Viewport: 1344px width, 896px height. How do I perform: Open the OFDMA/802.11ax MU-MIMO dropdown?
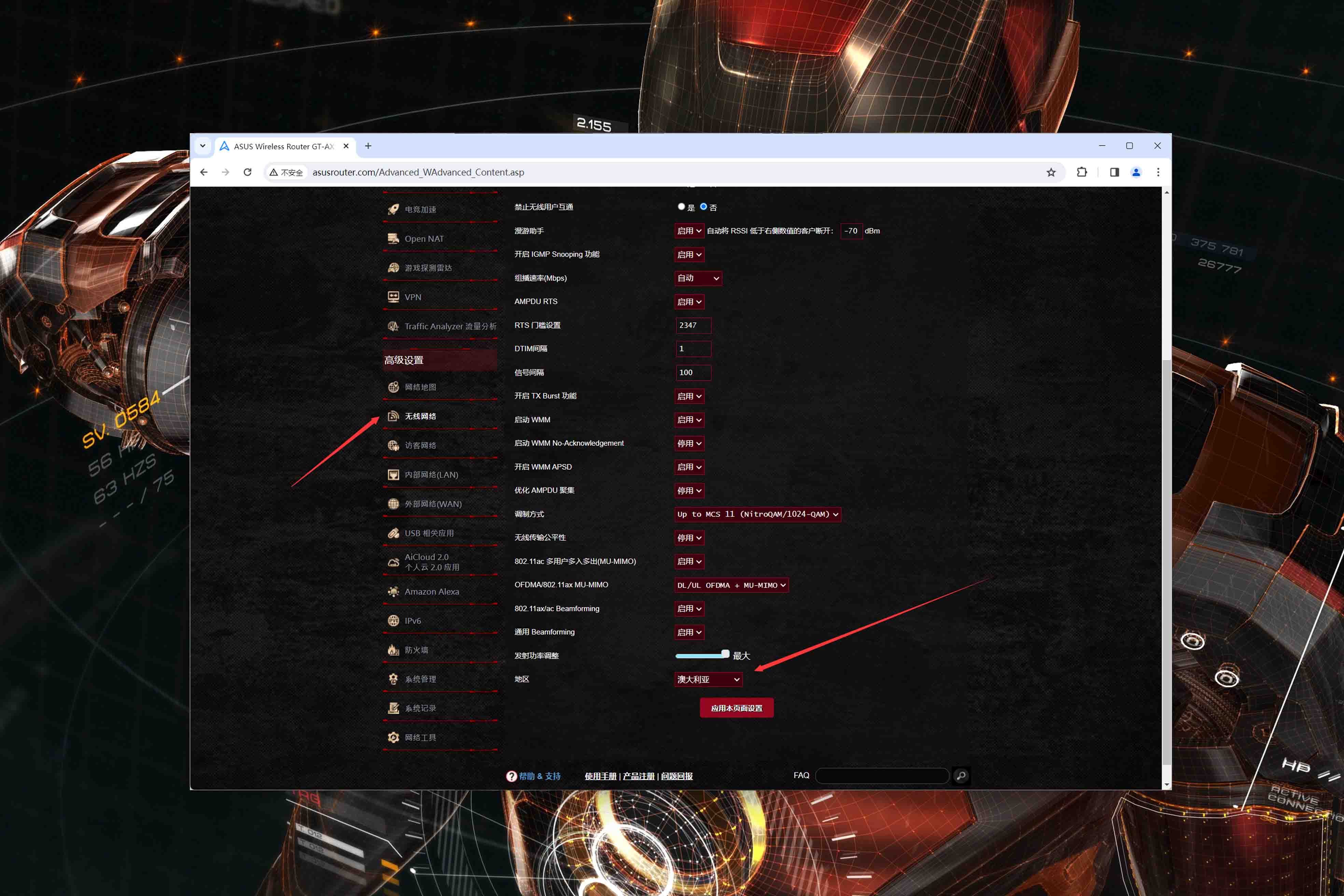click(731, 585)
